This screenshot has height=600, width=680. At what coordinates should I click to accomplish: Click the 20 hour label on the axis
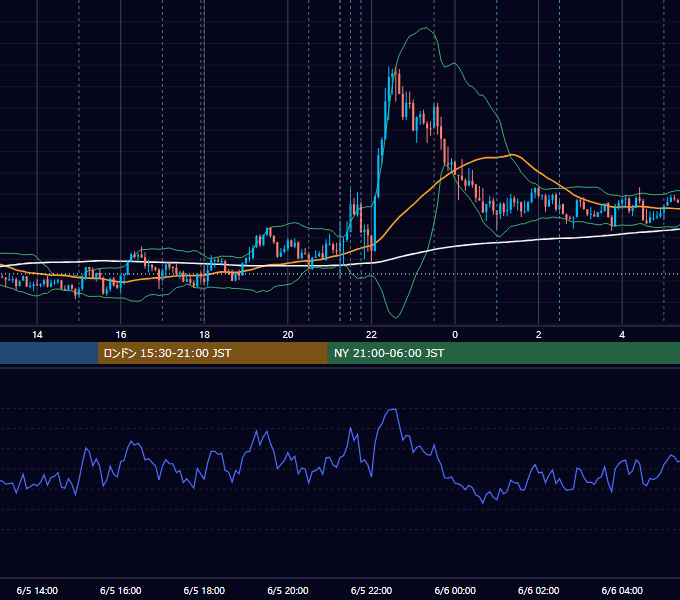coord(288,335)
